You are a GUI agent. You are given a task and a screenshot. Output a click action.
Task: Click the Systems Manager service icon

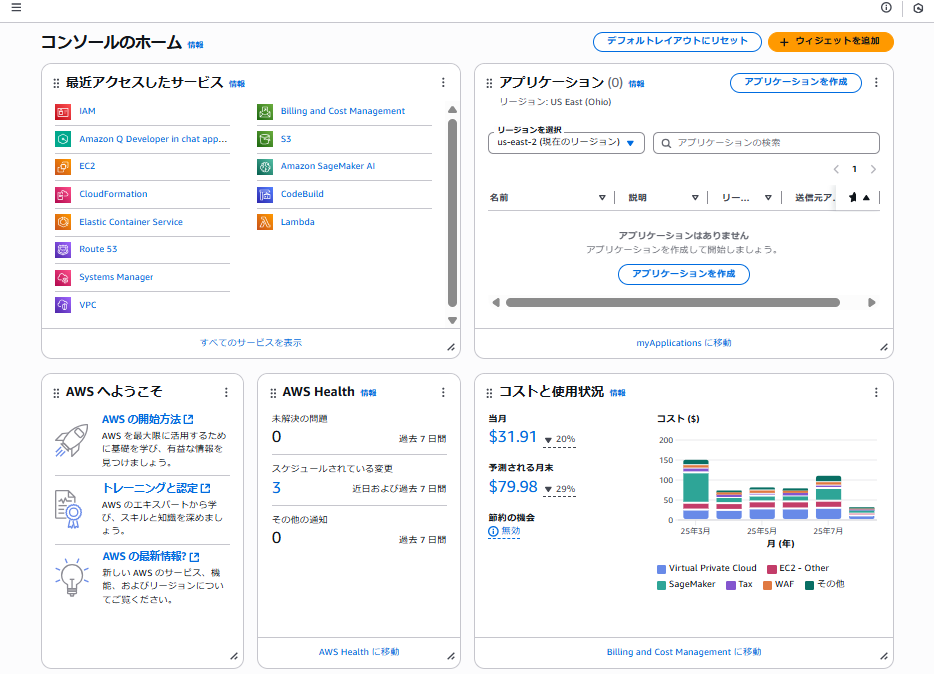pyautogui.click(x=63, y=277)
